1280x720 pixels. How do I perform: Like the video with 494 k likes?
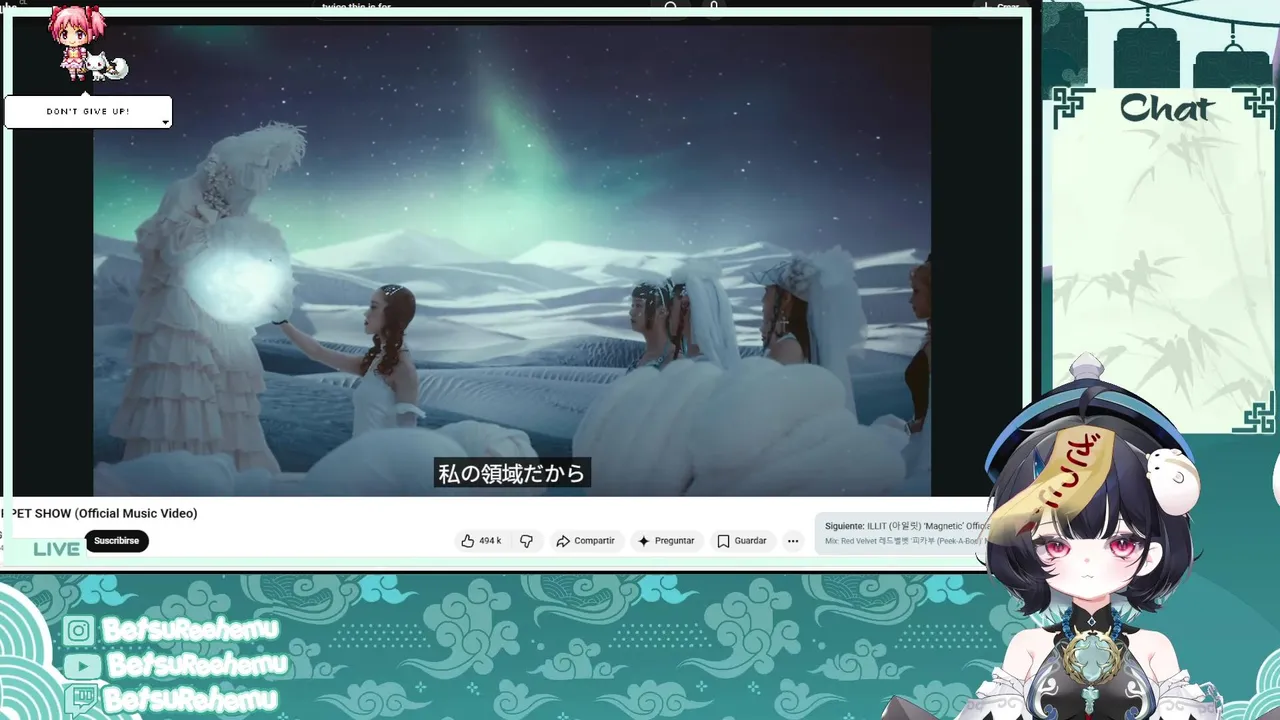click(481, 541)
